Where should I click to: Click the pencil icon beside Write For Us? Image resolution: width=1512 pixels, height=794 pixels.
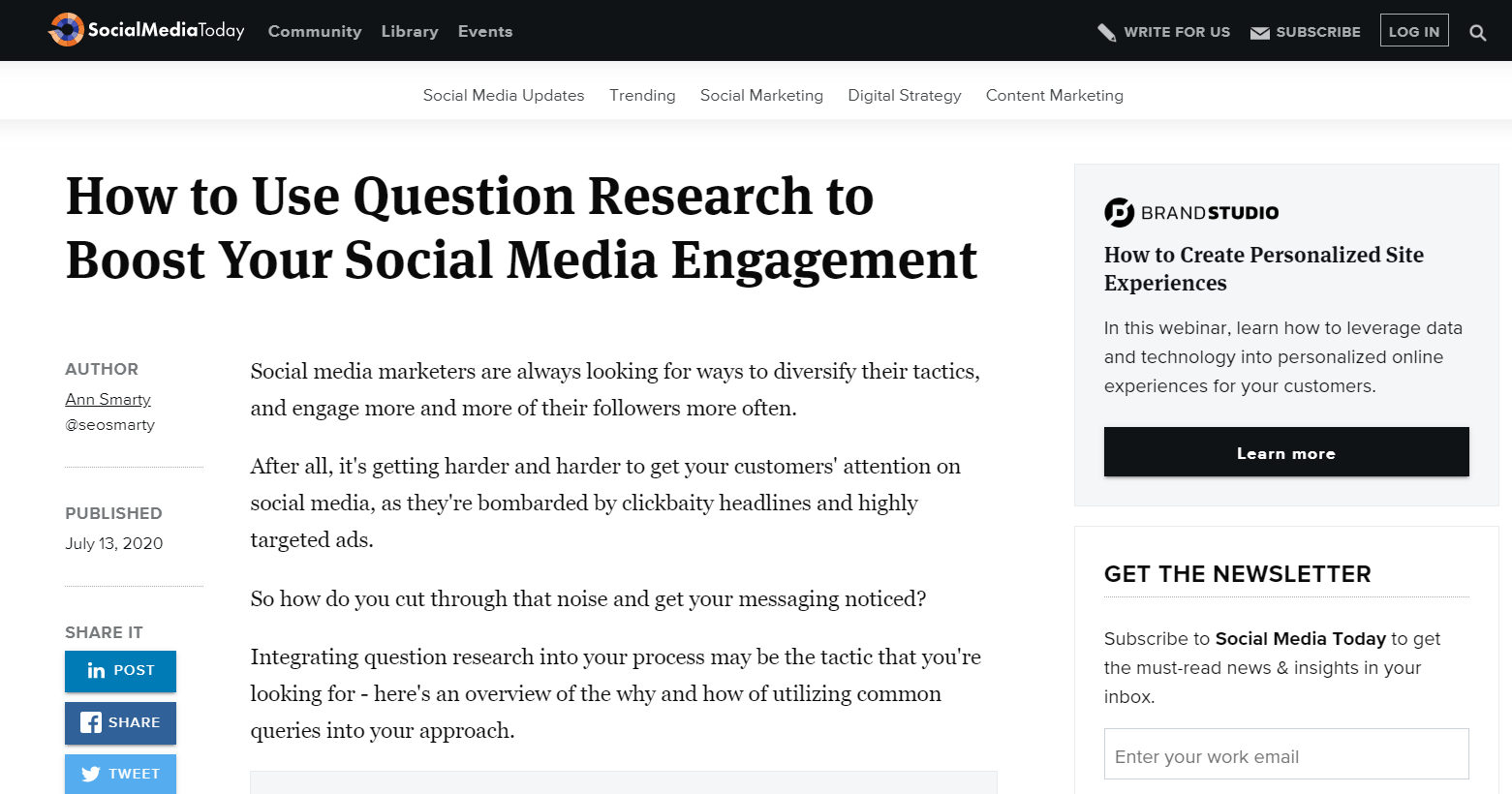[1107, 31]
